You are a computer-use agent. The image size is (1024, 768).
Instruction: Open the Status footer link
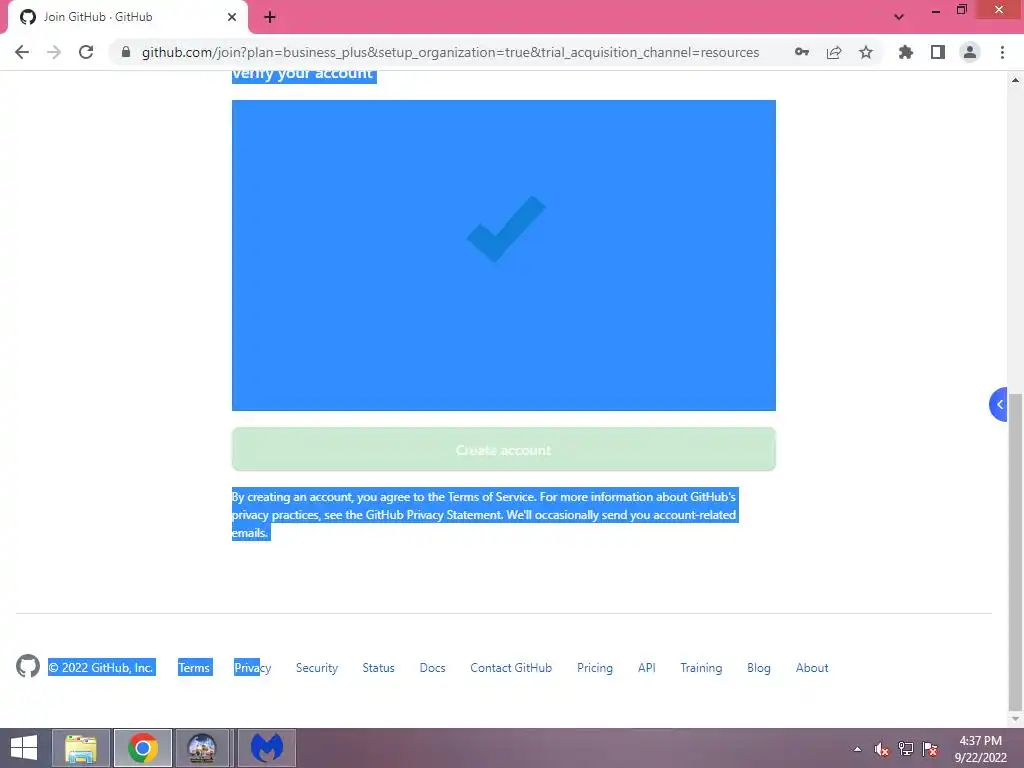click(378, 667)
